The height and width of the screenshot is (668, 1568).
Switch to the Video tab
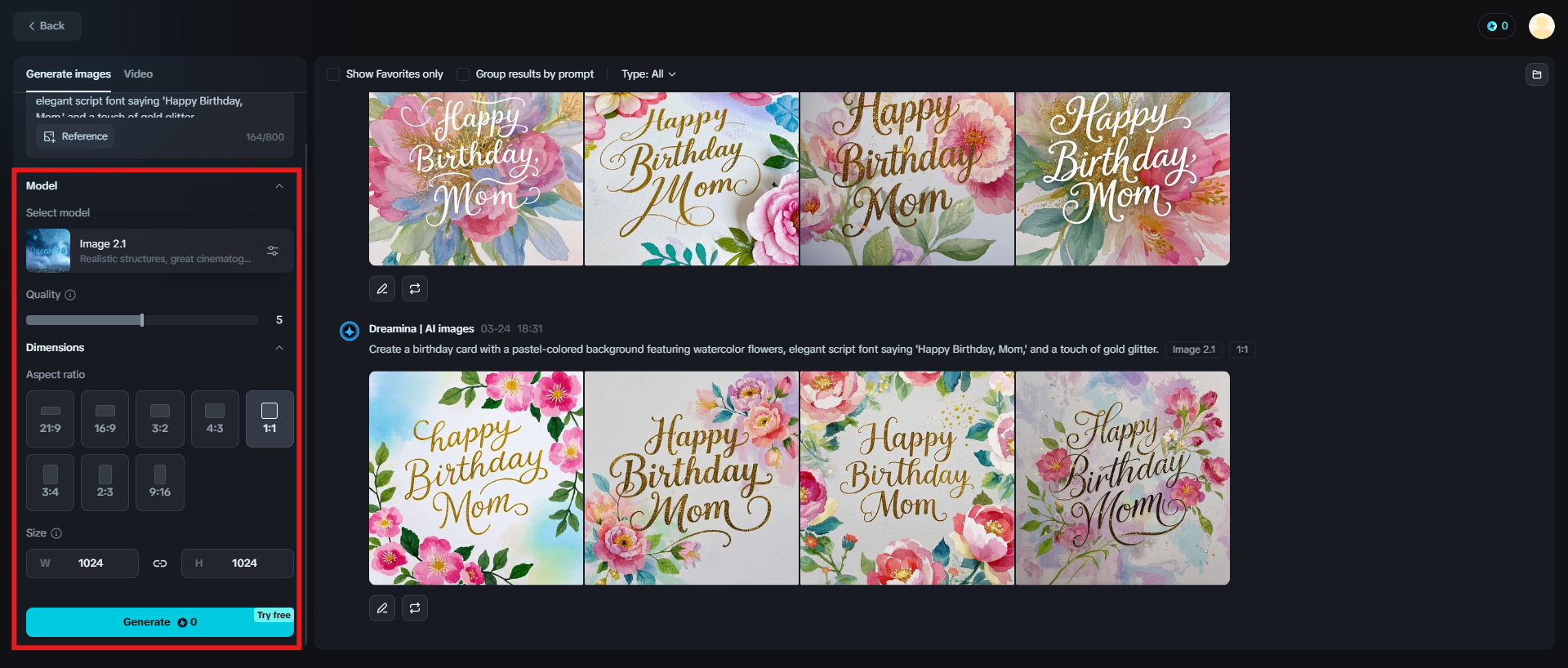(x=138, y=74)
